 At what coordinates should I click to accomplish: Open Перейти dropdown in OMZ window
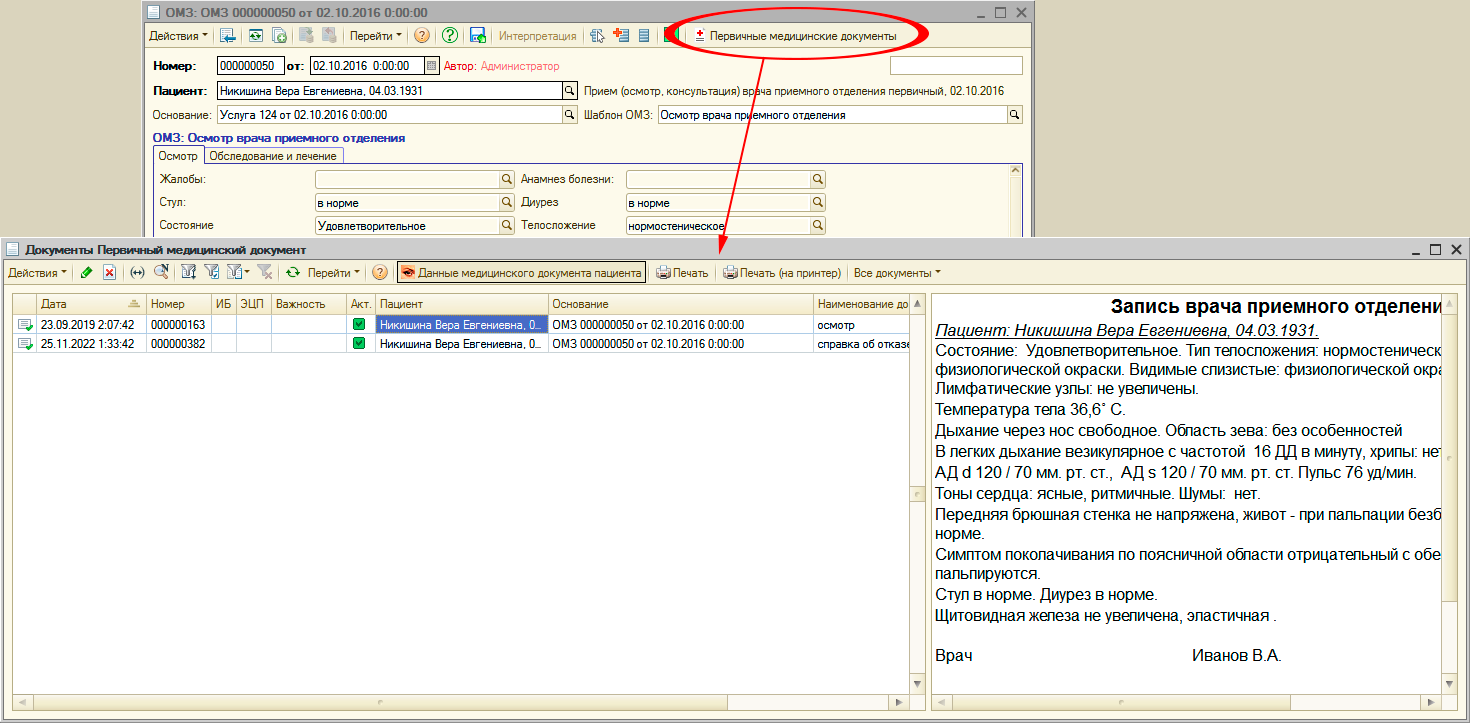[376, 35]
